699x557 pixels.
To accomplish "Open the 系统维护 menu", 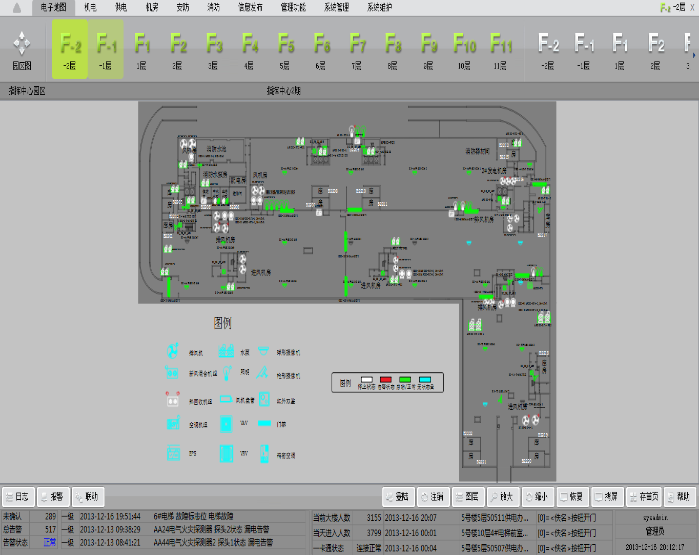I will click(379, 8).
